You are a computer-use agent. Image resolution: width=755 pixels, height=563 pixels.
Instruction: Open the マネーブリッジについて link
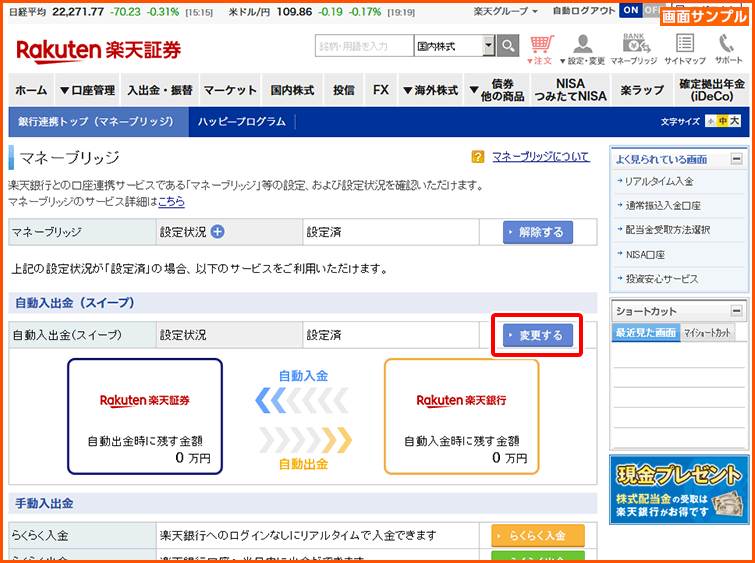click(541, 157)
